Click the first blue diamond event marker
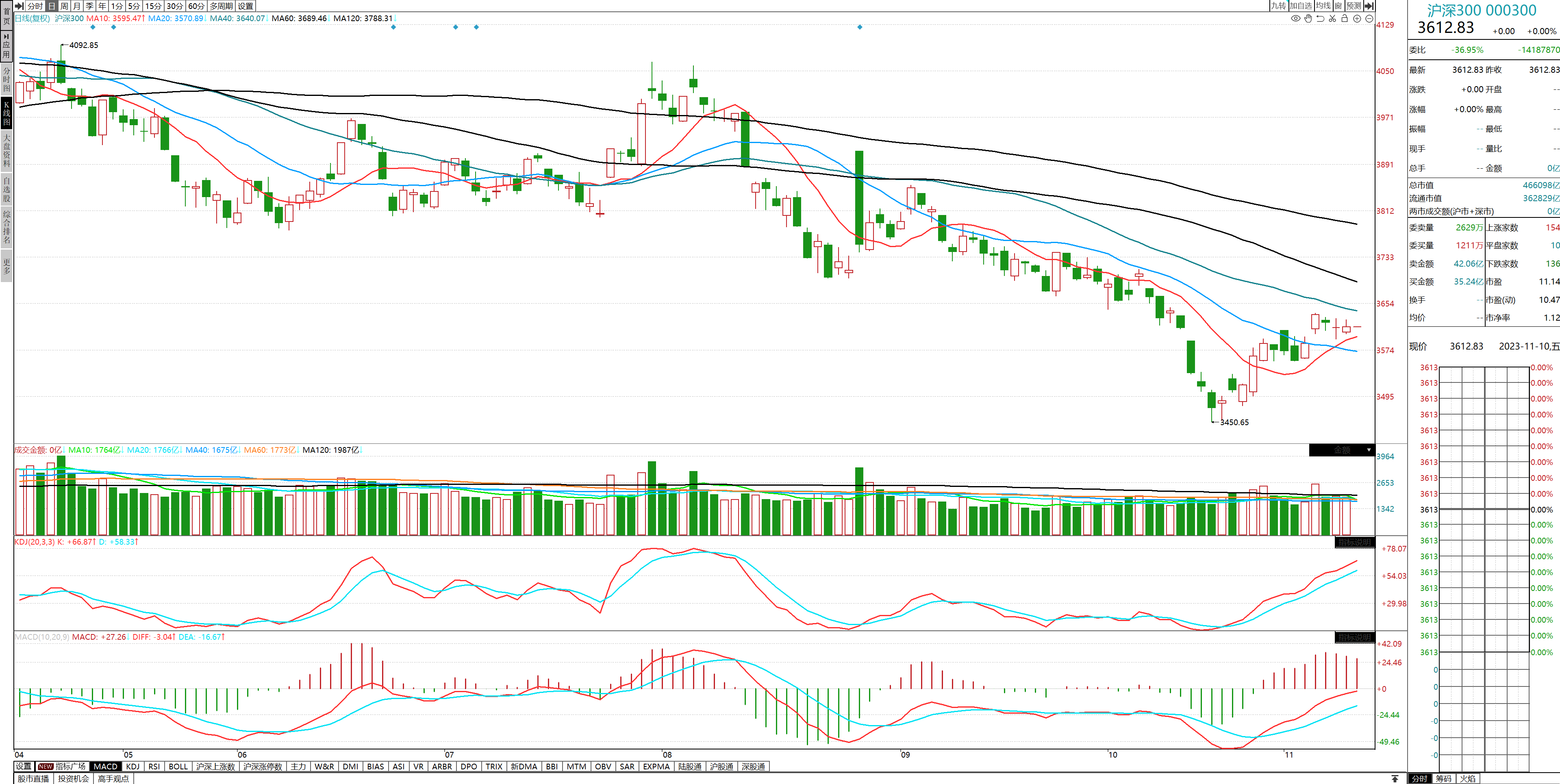The height and width of the screenshot is (784, 1560). (x=93, y=27)
